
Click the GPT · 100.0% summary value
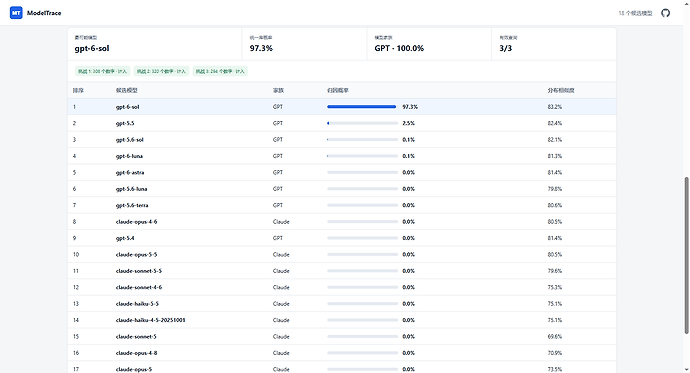point(399,48)
